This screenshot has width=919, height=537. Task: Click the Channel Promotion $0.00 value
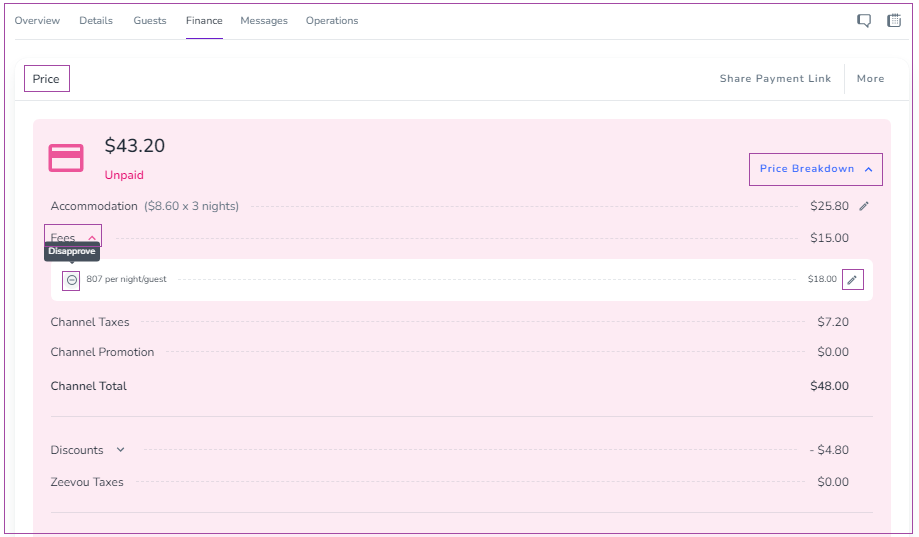(x=833, y=352)
